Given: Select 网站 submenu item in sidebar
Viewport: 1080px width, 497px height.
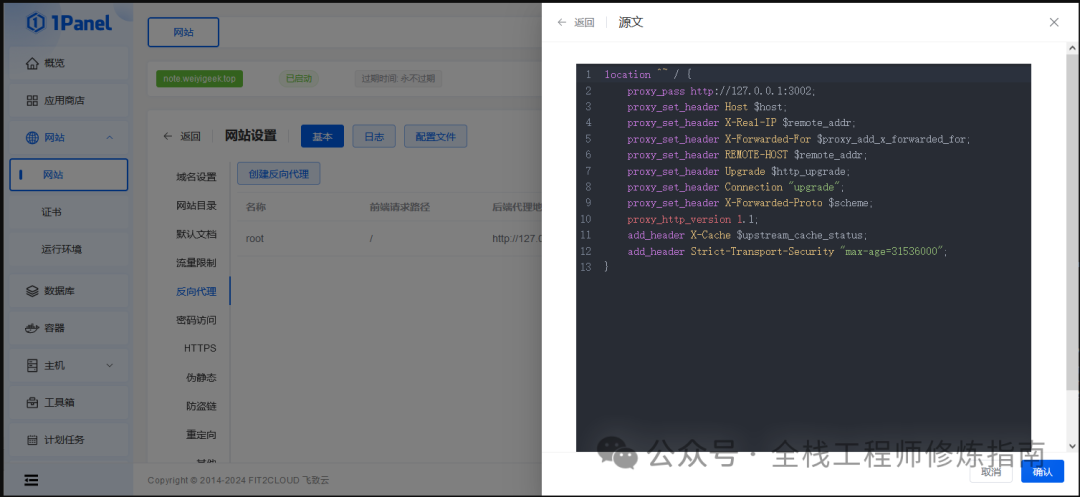Looking at the screenshot, I should [x=69, y=175].
